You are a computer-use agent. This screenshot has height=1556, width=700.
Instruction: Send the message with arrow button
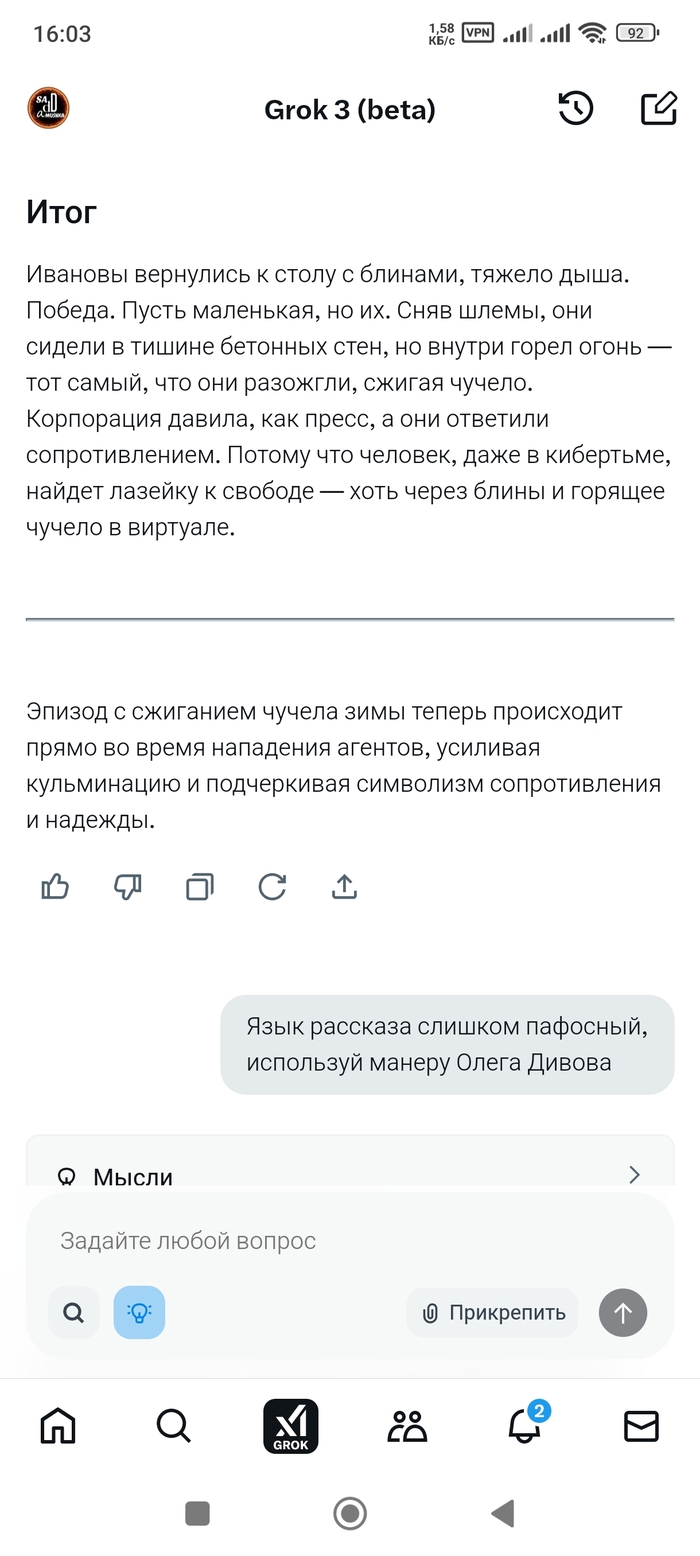pyautogui.click(x=623, y=1313)
